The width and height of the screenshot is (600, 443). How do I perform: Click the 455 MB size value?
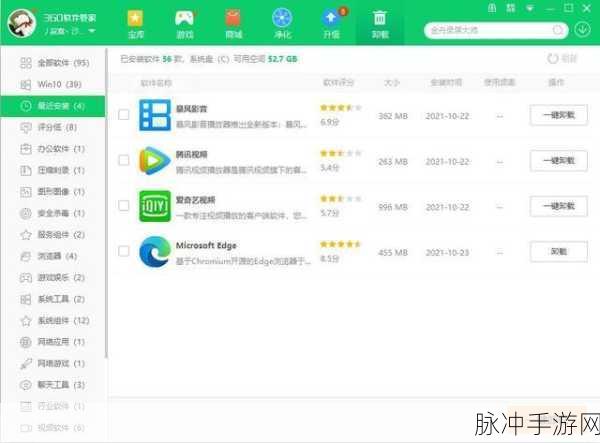393,252
